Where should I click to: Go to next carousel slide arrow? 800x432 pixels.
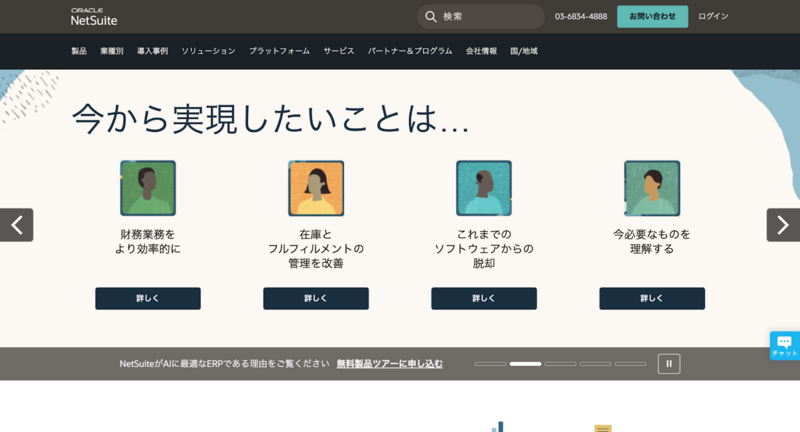tap(783, 225)
